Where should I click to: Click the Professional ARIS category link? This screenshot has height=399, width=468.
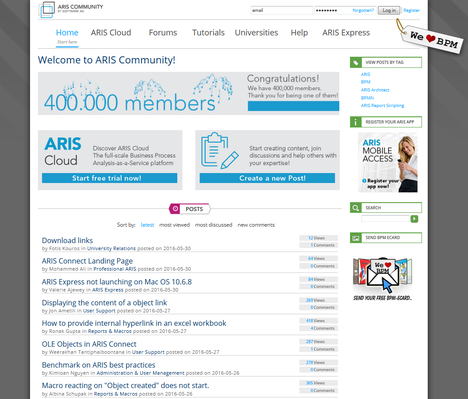click(115, 269)
